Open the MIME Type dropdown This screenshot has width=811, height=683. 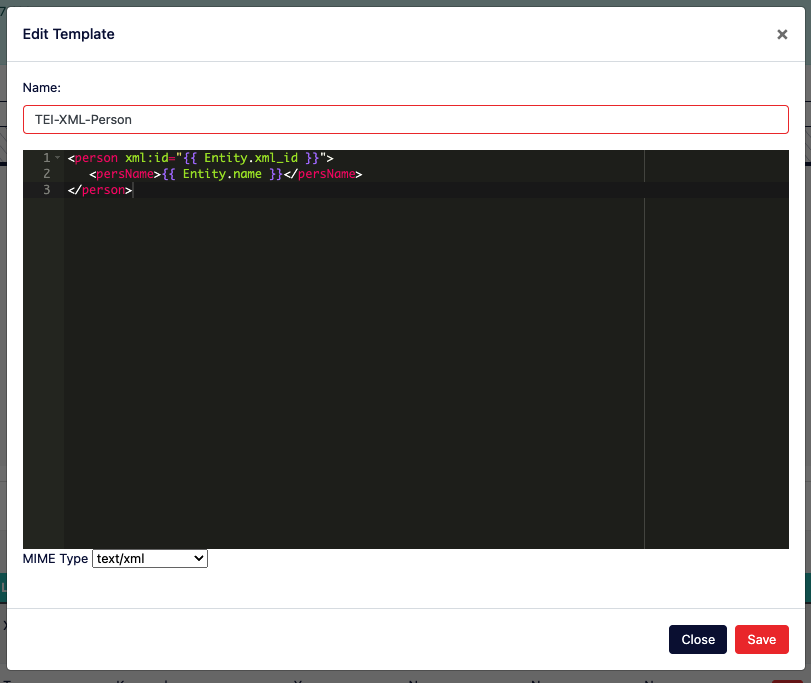149,558
